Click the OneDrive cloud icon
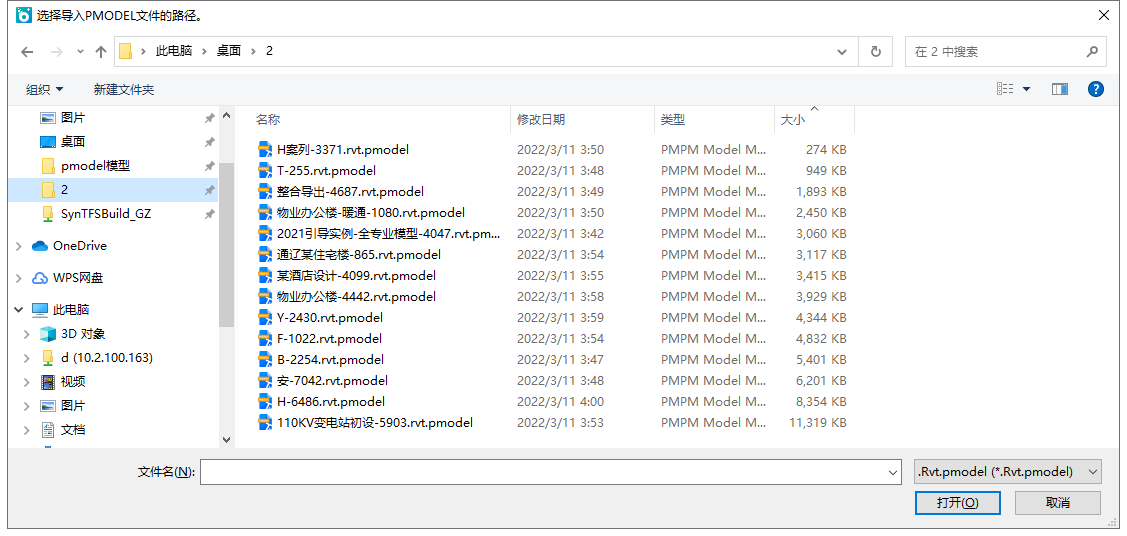 (40, 246)
